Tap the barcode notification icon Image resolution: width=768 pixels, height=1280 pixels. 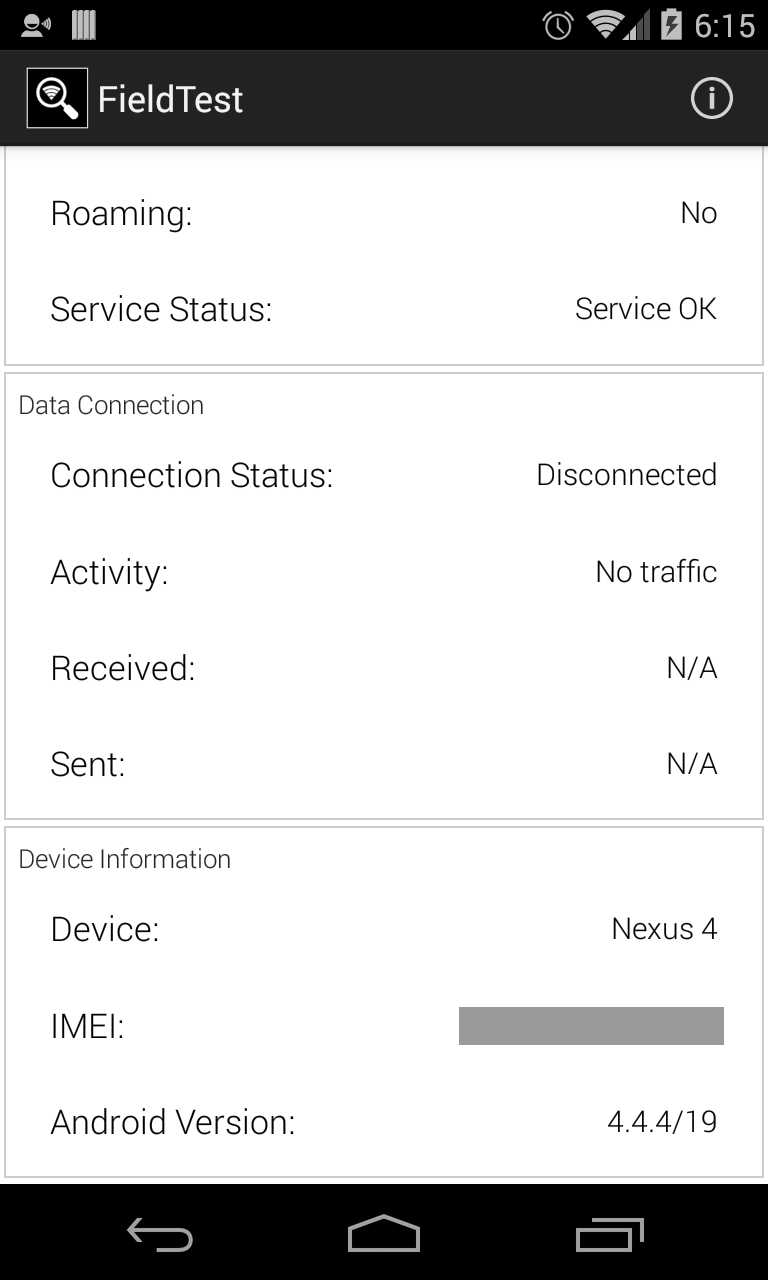(84, 25)
